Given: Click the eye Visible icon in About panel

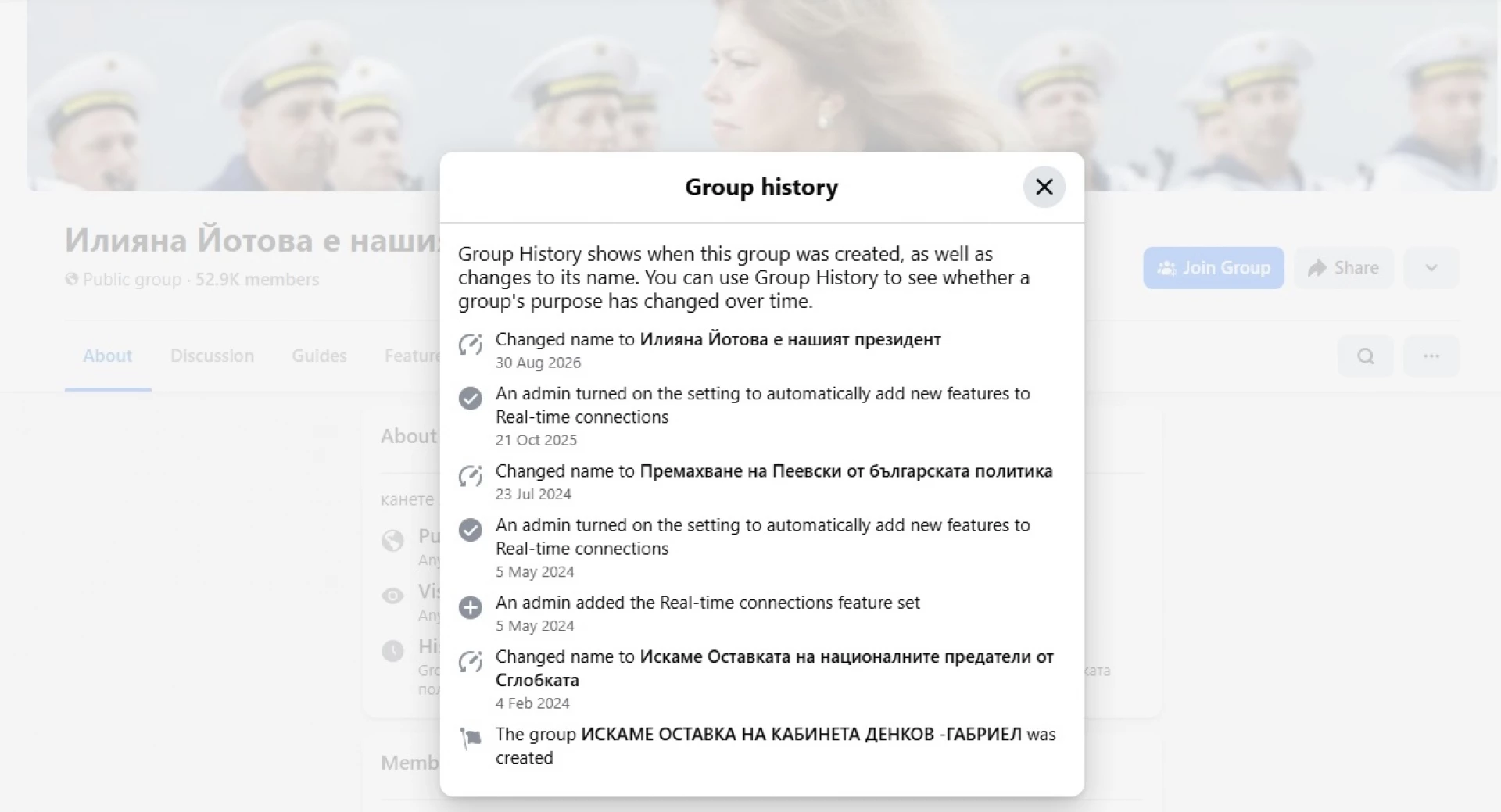Looking at the screenshot, I should click(x=392, y=596).
